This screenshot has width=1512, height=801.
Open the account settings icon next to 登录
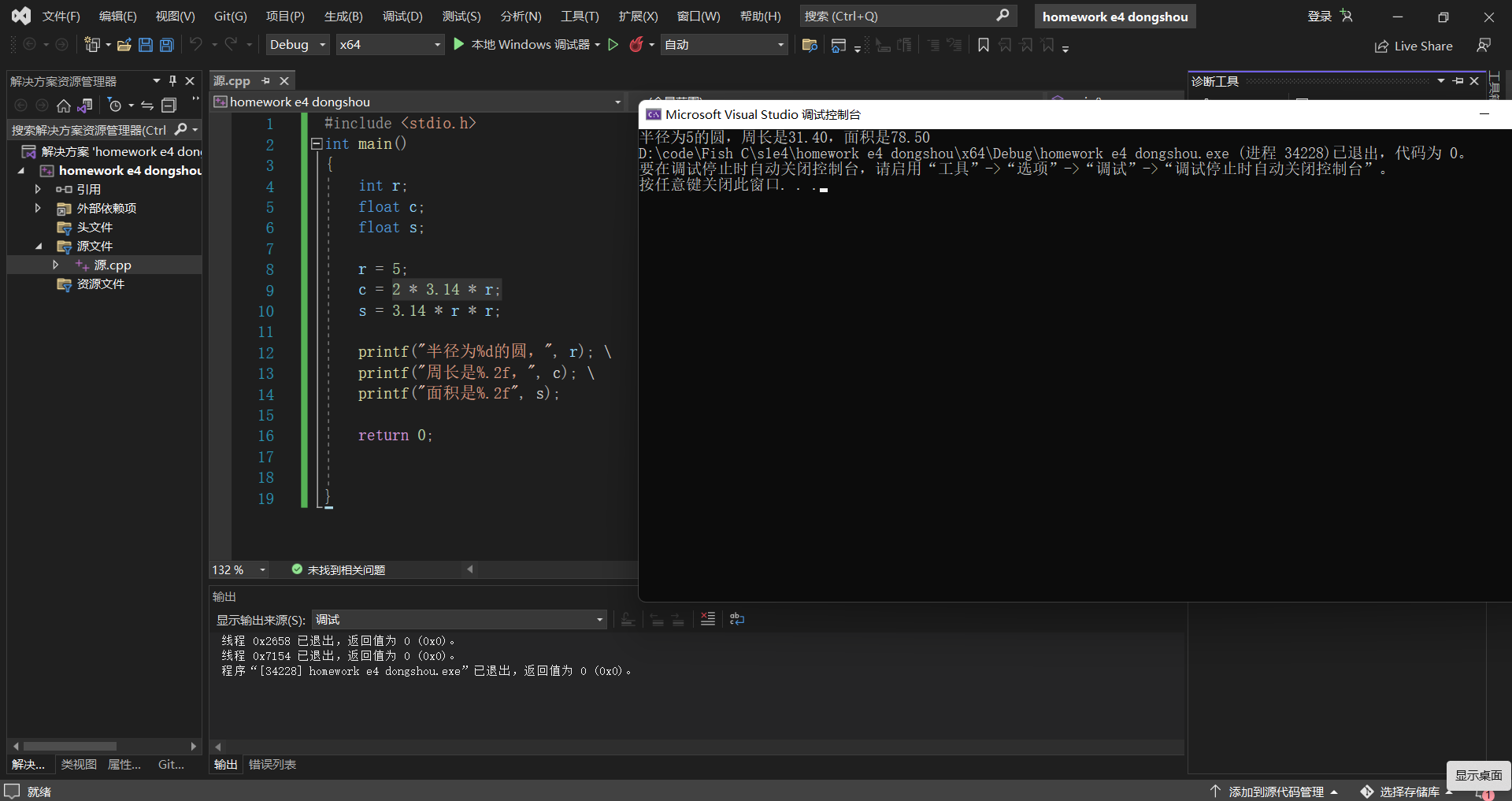(1347, 16)
